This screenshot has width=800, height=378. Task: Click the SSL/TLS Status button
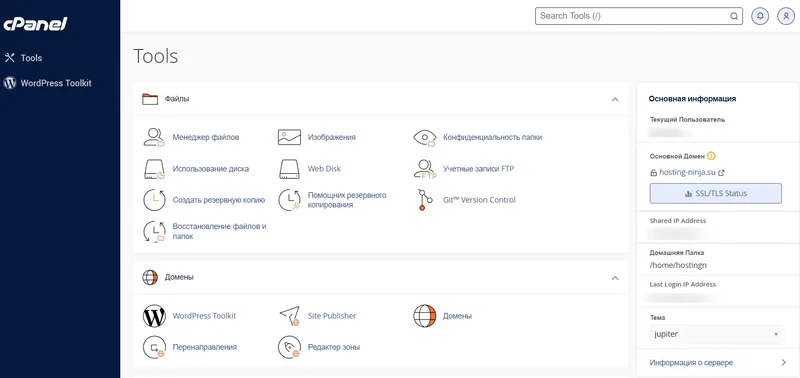point(715,193)
